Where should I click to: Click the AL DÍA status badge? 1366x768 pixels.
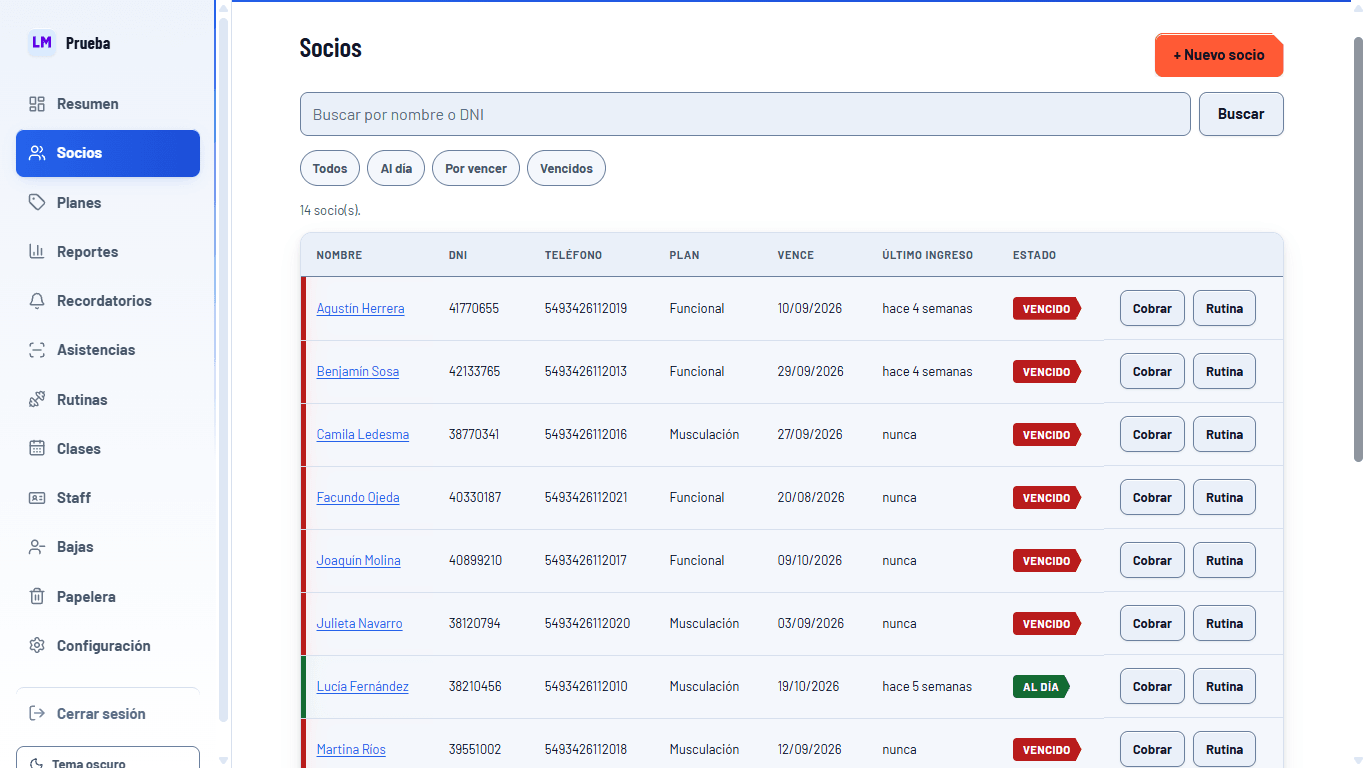click(1041, 687)
